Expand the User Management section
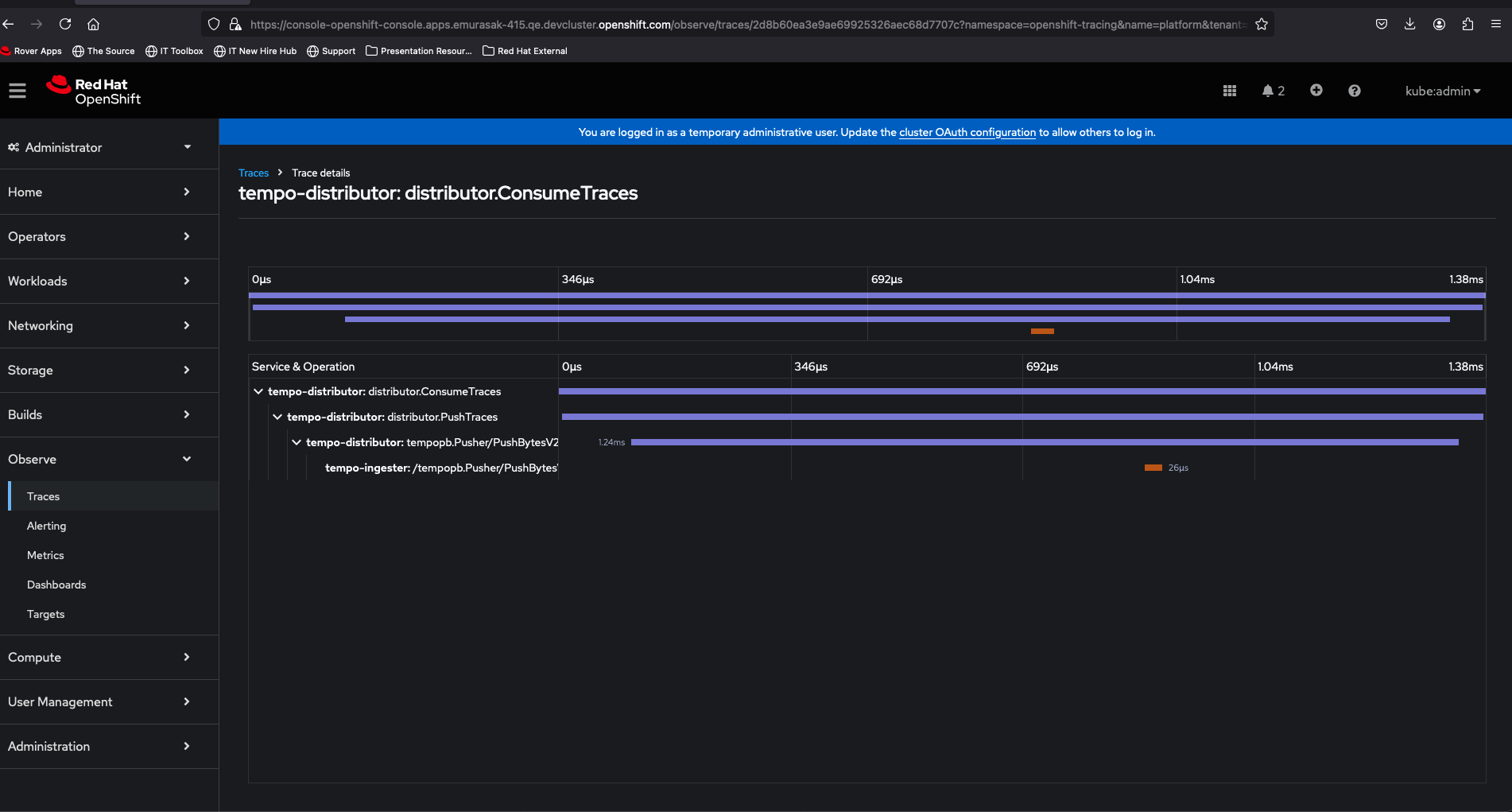This screenshot has height=812, width=1512. click(x=109, y=701)
